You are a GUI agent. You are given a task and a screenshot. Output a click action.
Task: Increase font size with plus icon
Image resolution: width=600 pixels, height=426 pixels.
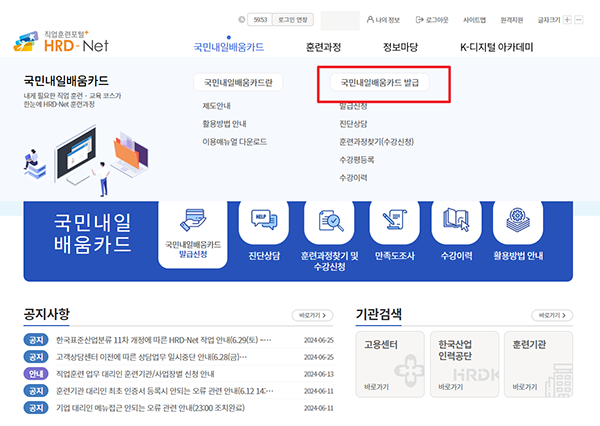click(567, 20)
